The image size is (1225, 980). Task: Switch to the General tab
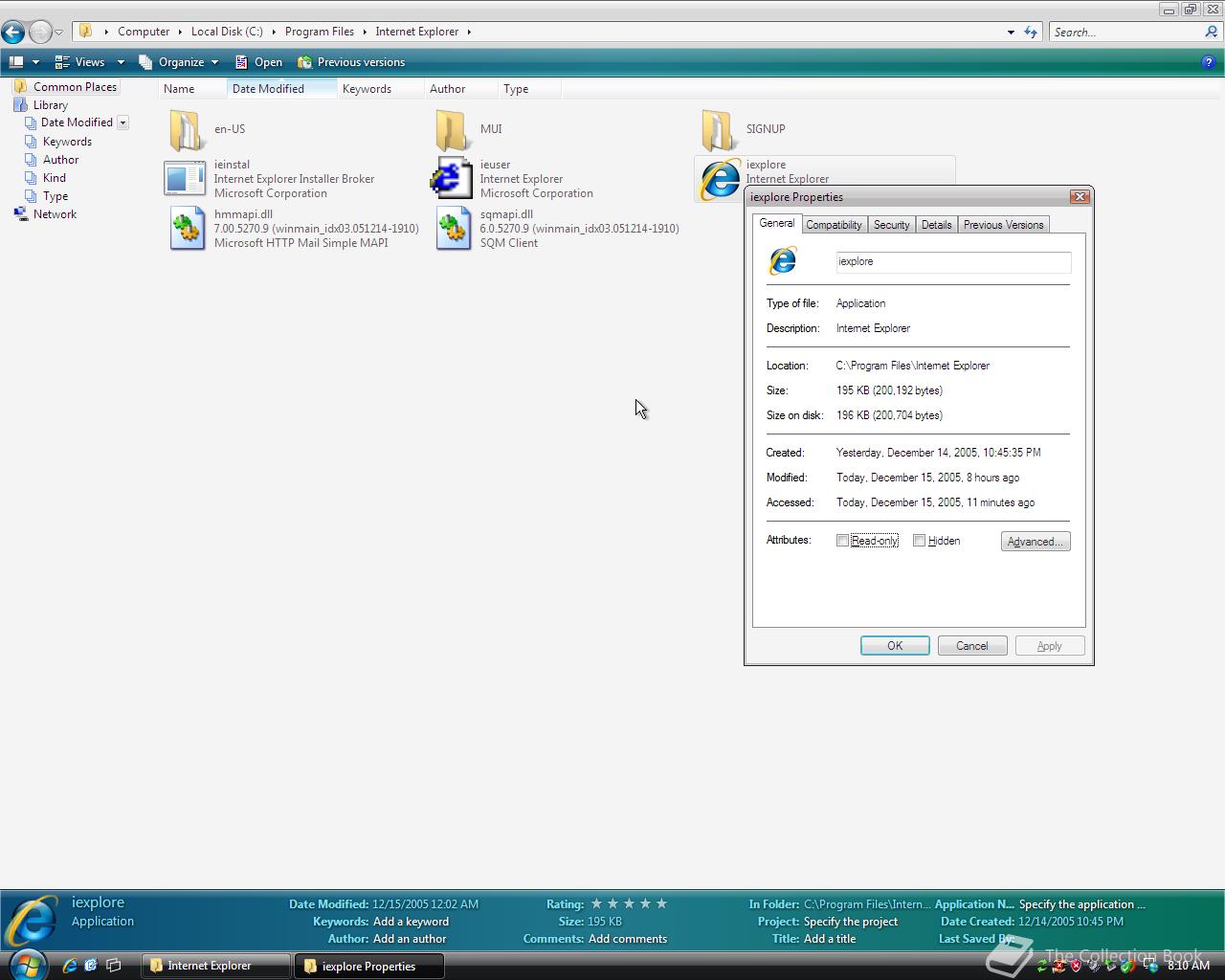pyautogui.click(x=776, y=223)
